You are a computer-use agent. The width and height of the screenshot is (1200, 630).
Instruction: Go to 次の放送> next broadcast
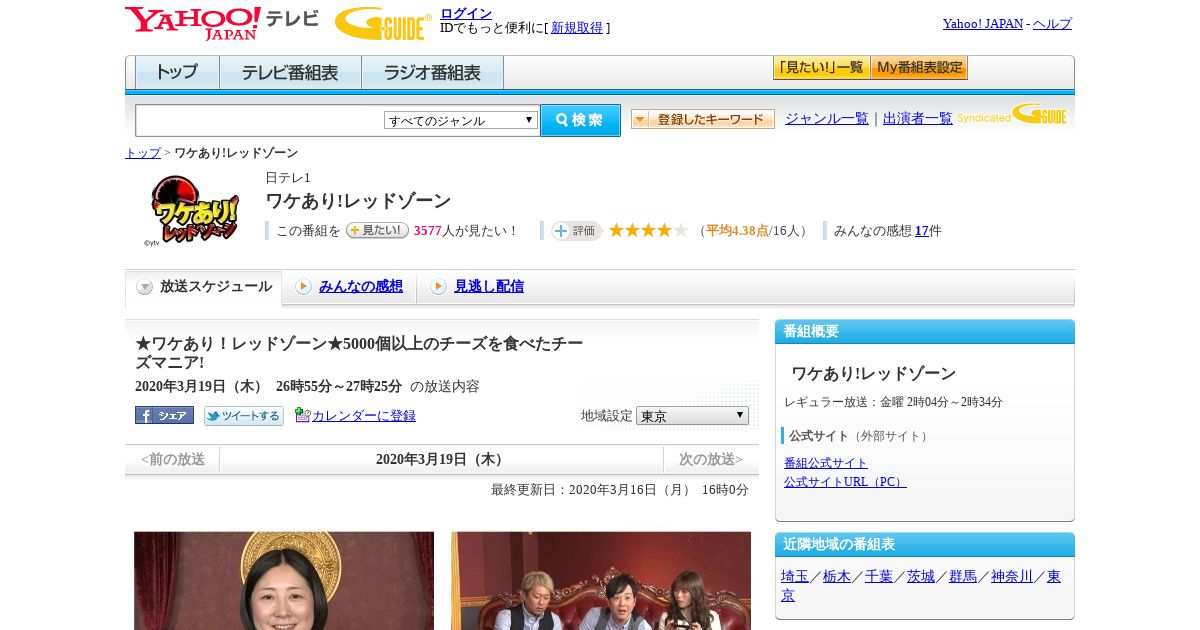(x=711, y=460)
